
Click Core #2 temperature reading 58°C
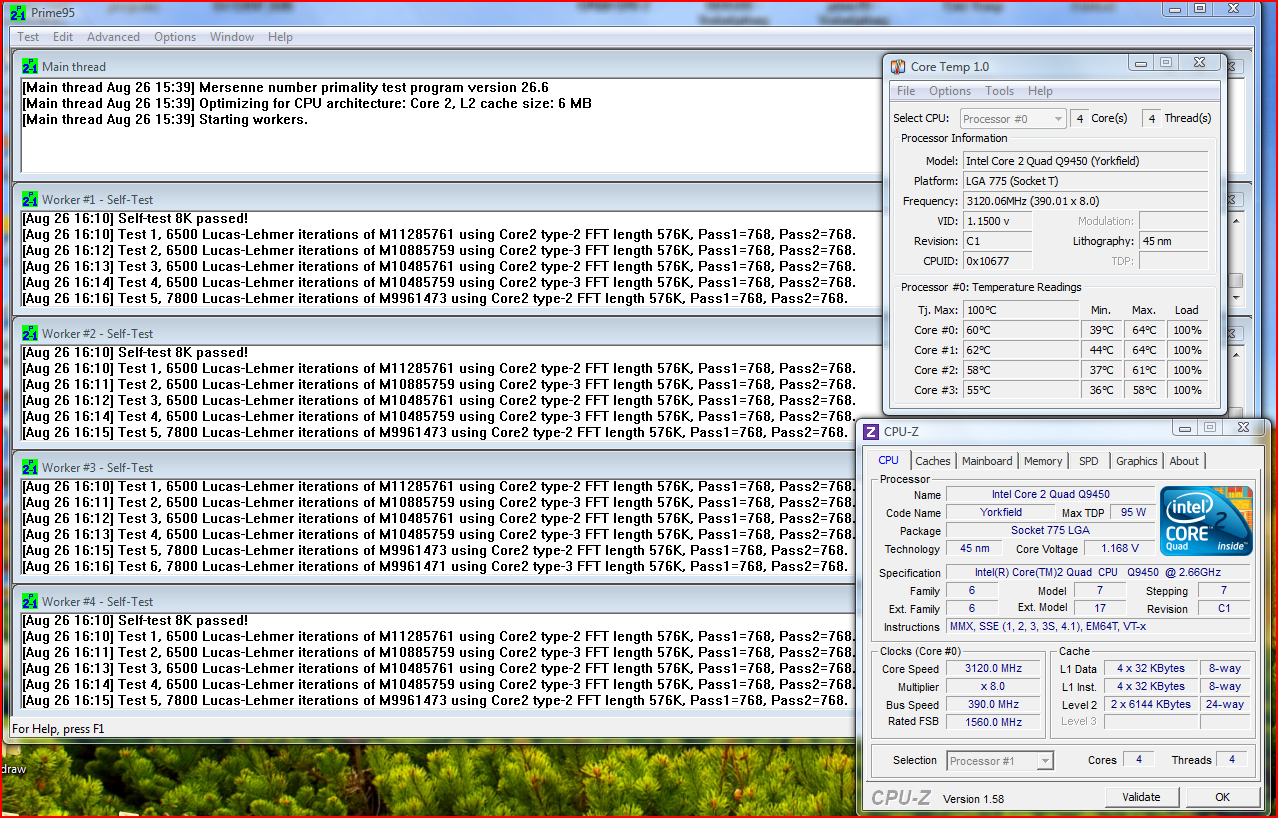(x=1020, y=370)
